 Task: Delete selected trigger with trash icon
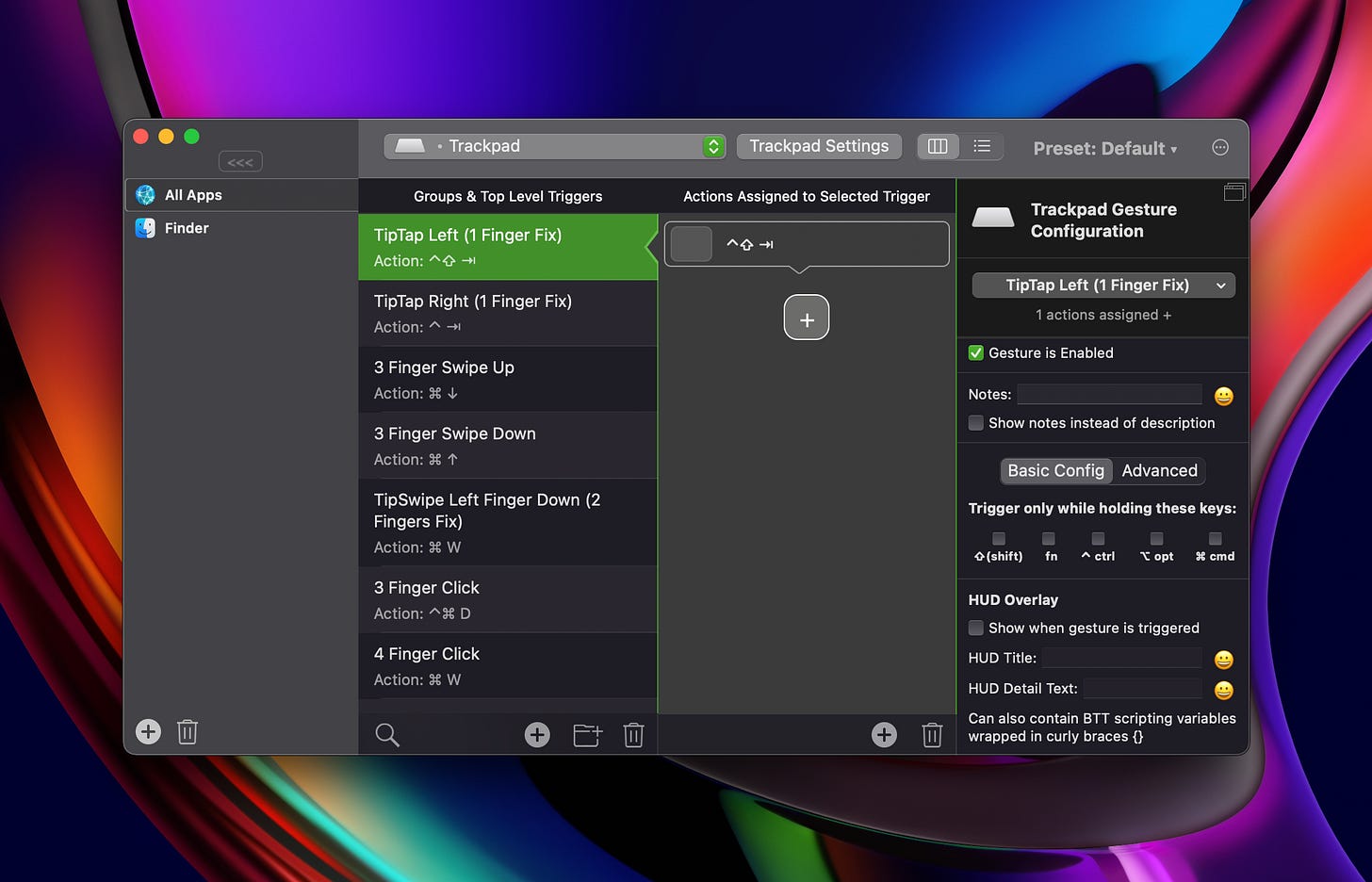coord(633,735)
